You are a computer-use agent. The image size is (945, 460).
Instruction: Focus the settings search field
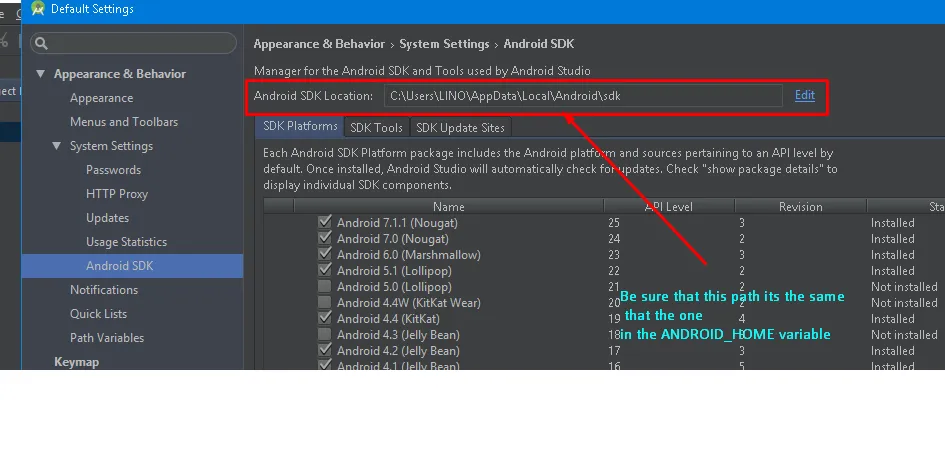click(133, 43)
